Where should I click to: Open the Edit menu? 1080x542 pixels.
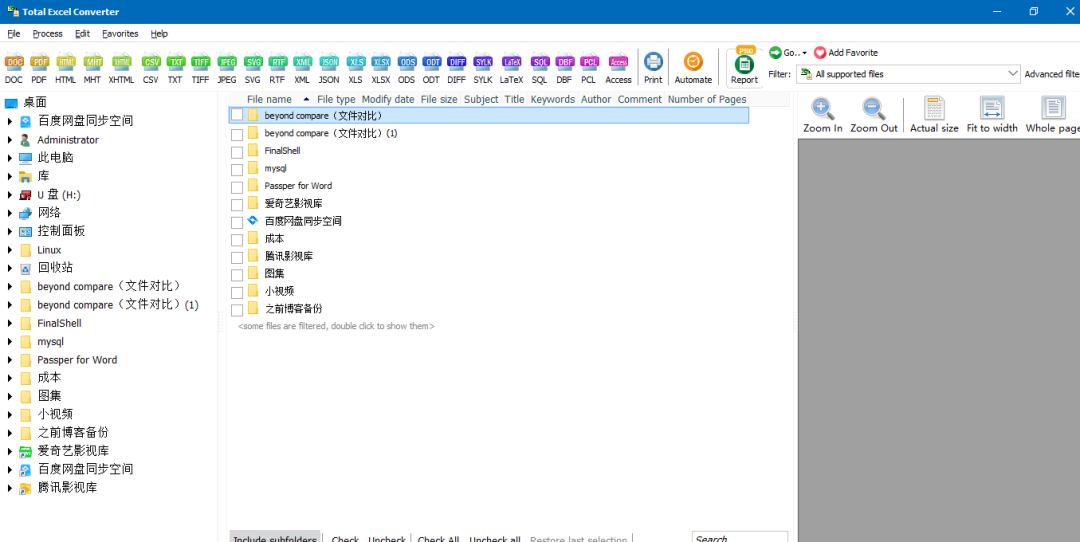point(83,33)
